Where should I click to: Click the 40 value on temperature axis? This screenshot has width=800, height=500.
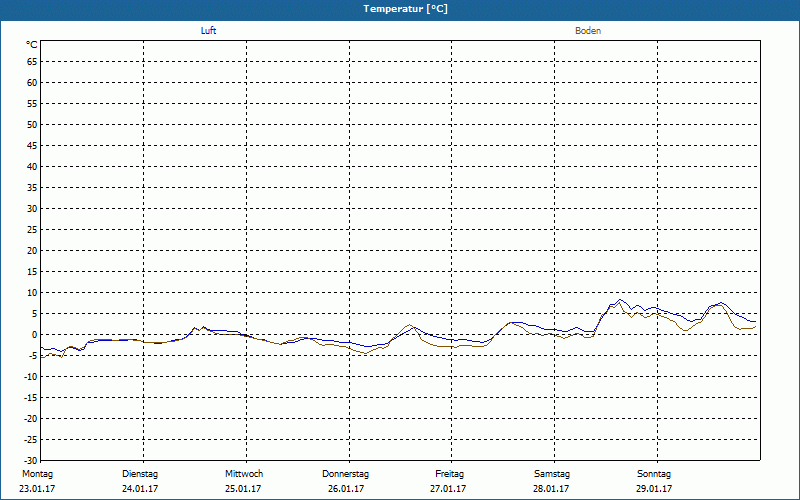pyautogui.click(x=32, y=167)
